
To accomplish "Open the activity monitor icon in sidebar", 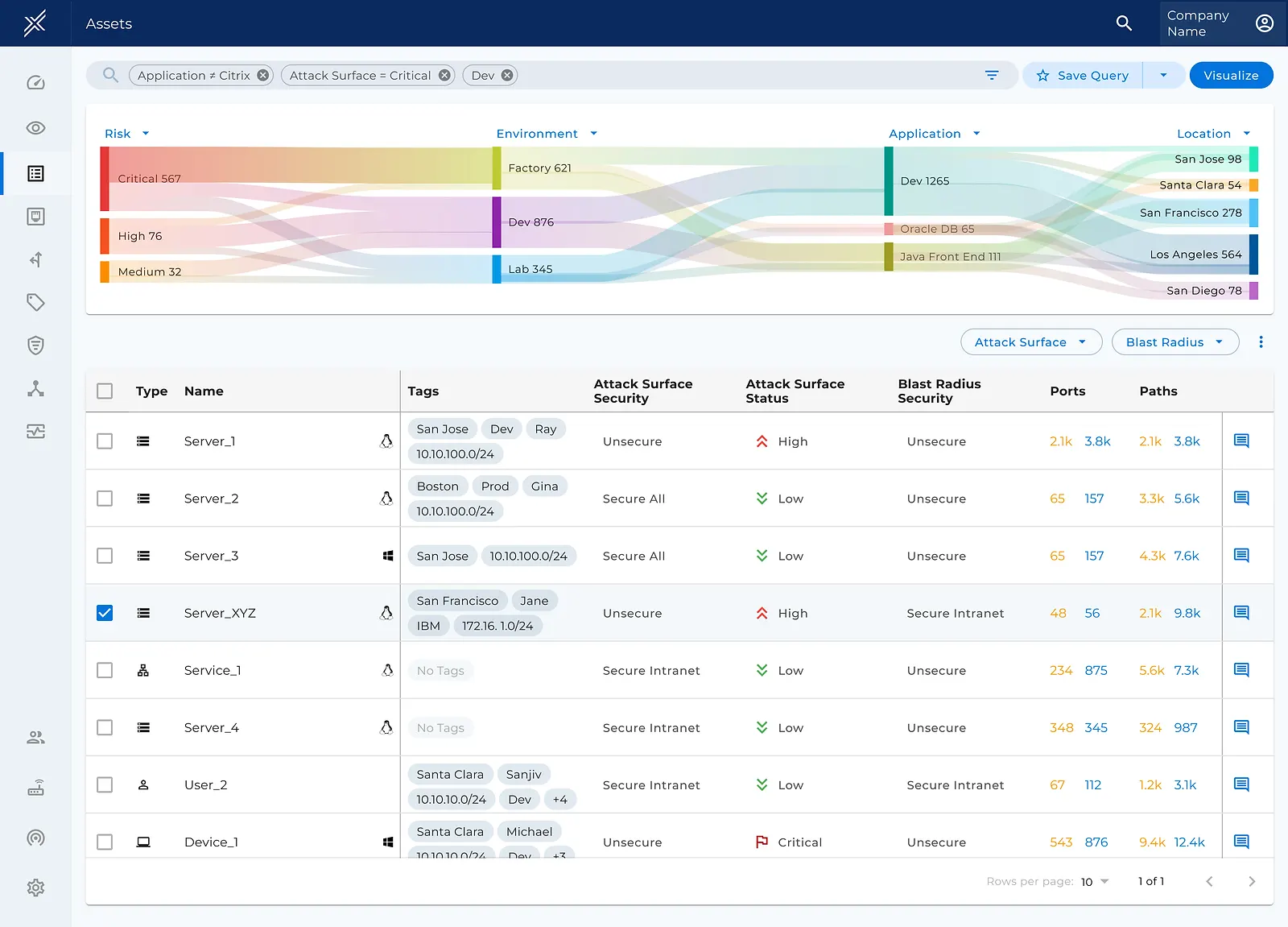I will point(35,432).
